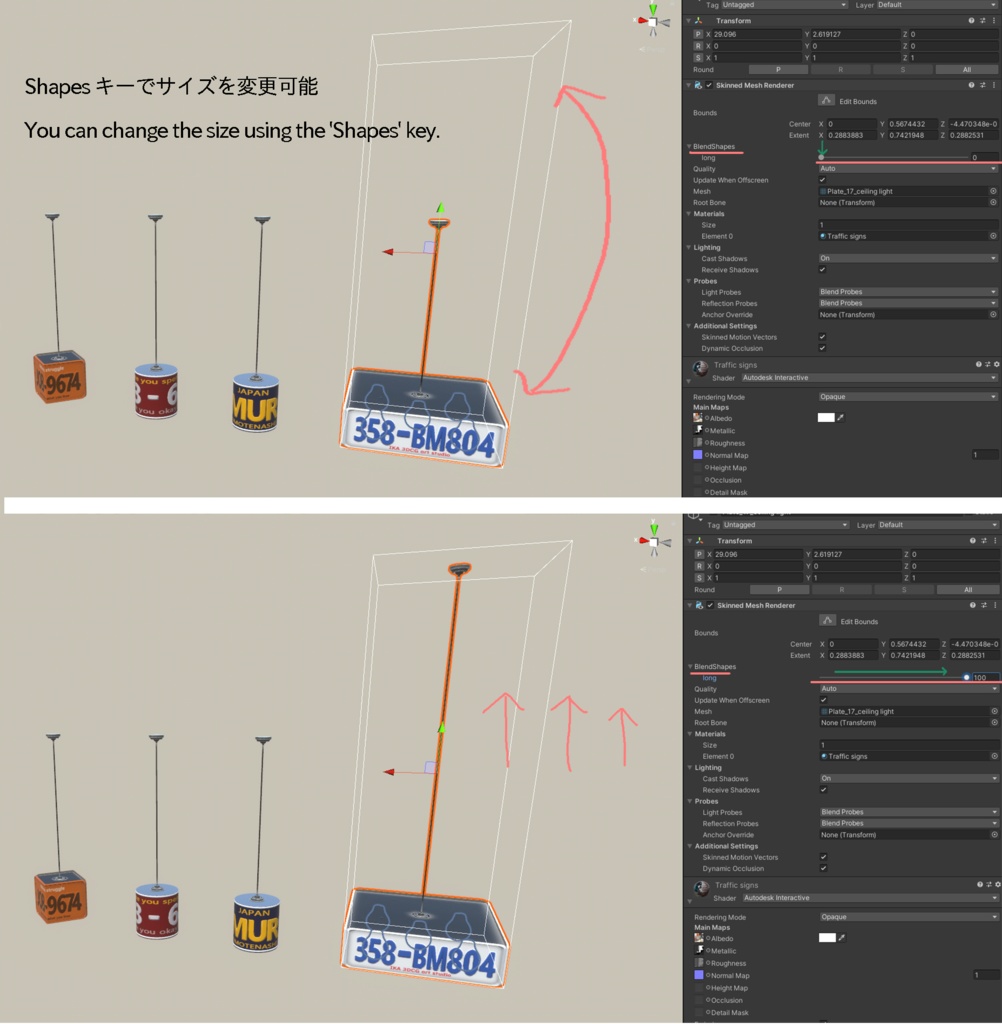Toggle Update When Offscreen checkbox, lower inspector
This screenshot has width=1002, height=1024.
[x=824, y=699]
